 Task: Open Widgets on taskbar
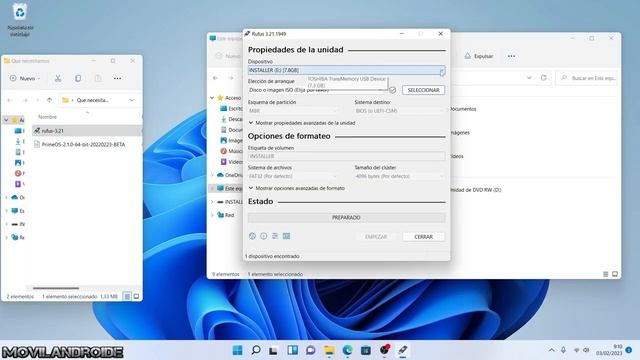point(292,350)
